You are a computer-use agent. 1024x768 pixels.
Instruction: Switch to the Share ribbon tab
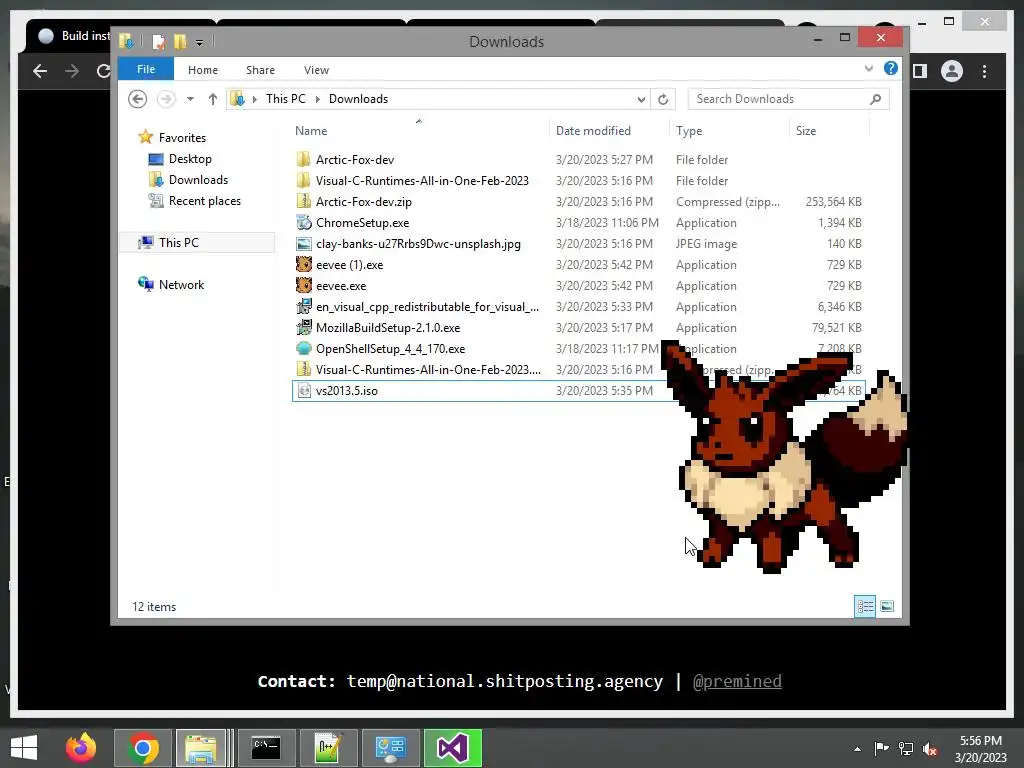click(260, 70)
